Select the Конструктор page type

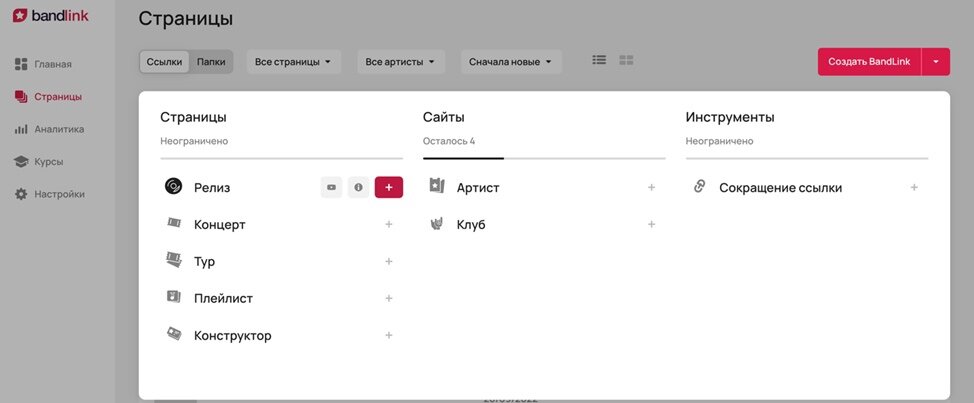[x=232, y=336]
